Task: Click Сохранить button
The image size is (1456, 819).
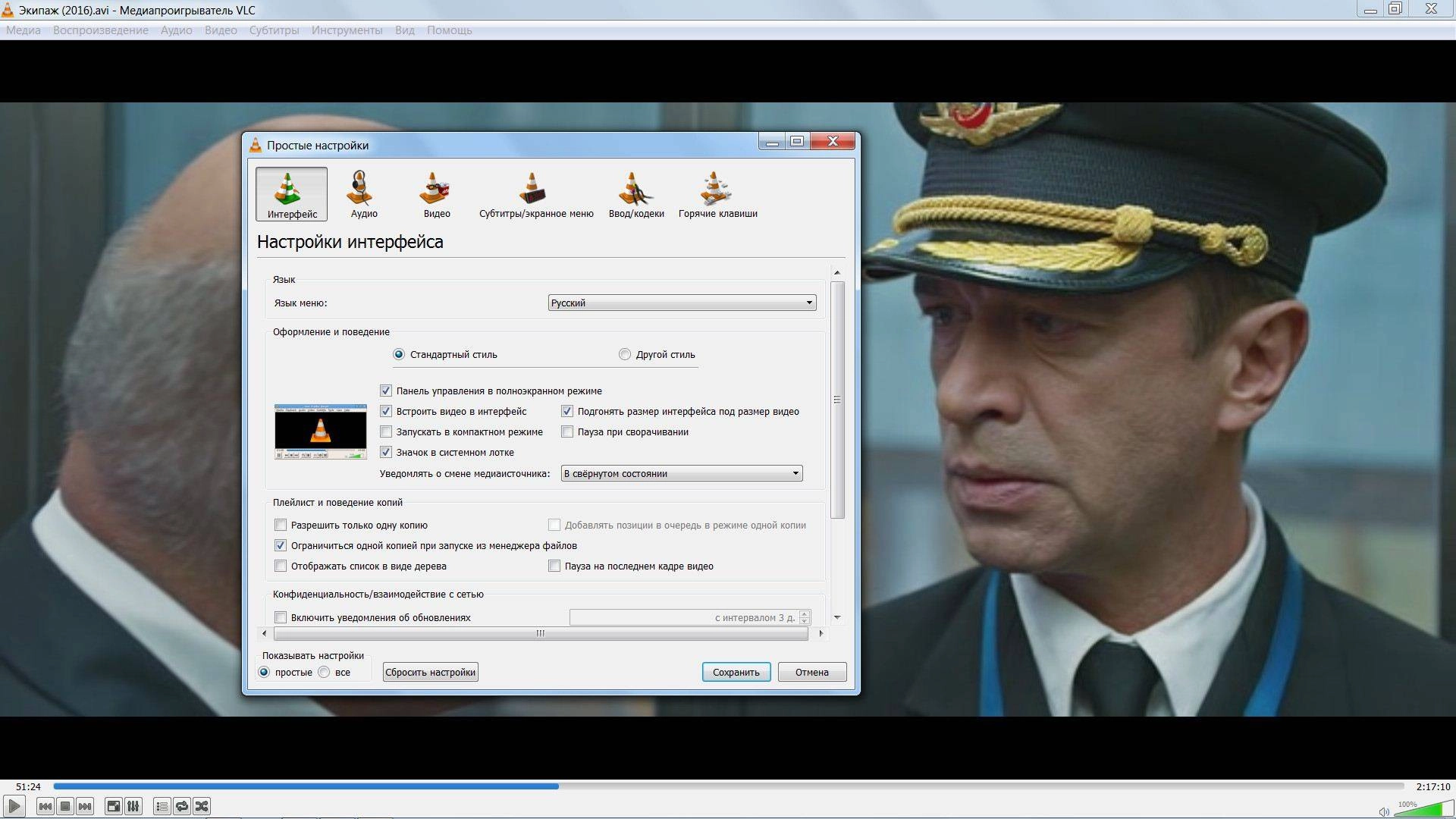Action: click(x=736, y=672)
